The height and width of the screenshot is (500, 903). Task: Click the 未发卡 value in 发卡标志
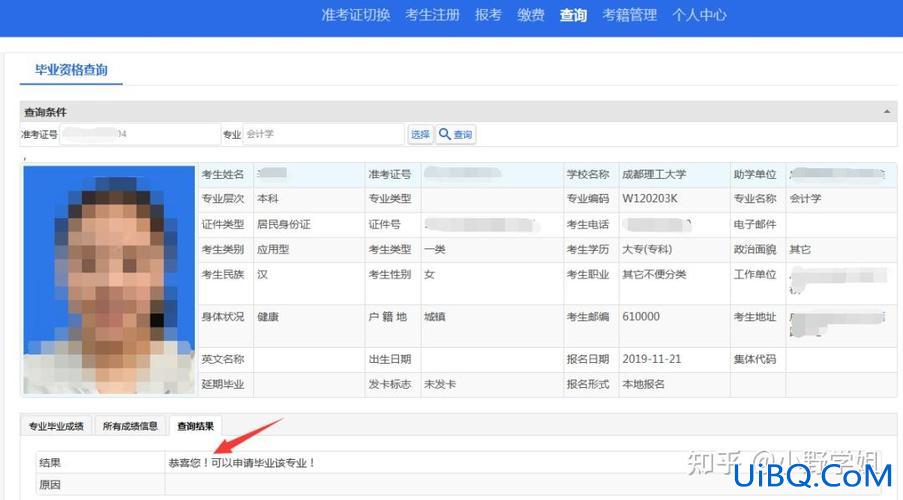pyautogui.click(x=440, y=384)
